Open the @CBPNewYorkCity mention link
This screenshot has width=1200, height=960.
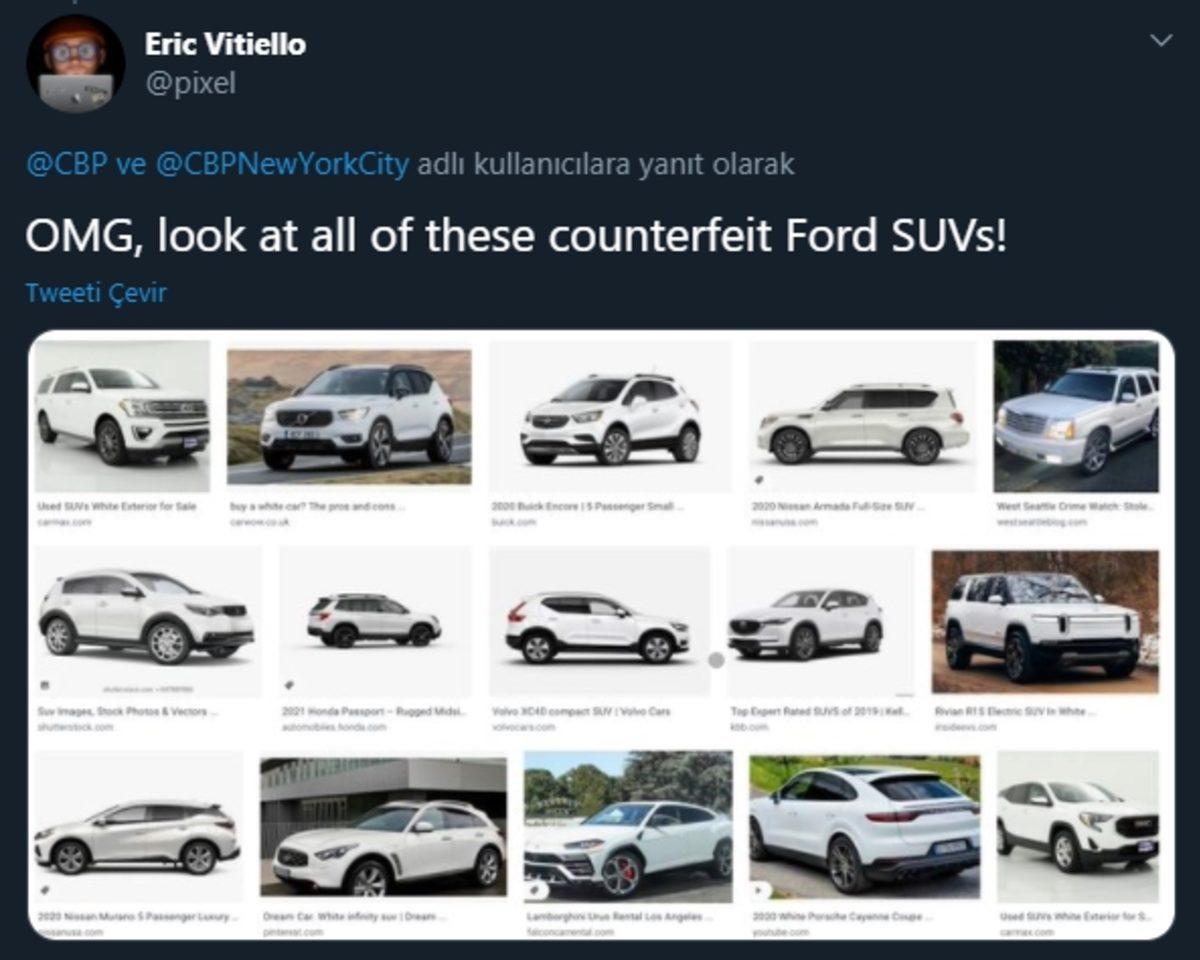coord(282,164)
